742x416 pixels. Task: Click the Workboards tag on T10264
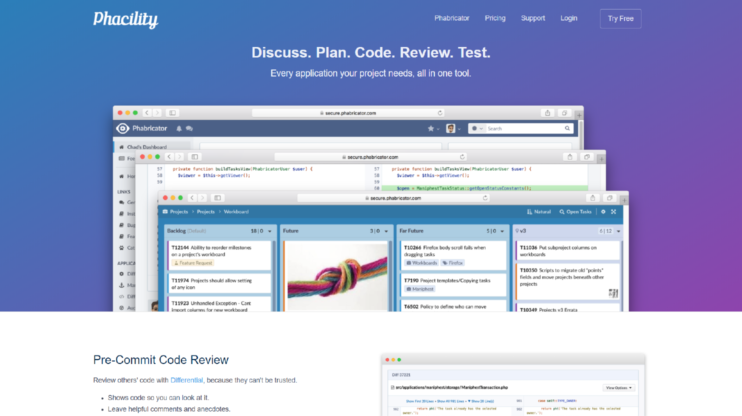[x=421, y=263]
